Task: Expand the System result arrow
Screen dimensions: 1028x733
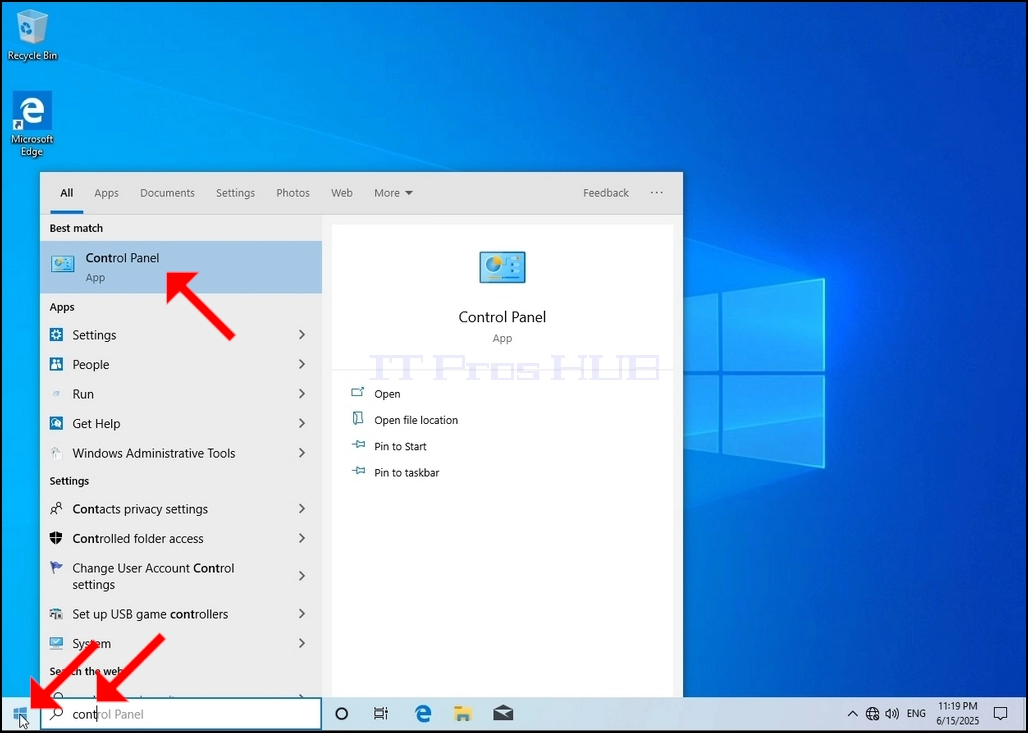Action: [x=302, y=643]
